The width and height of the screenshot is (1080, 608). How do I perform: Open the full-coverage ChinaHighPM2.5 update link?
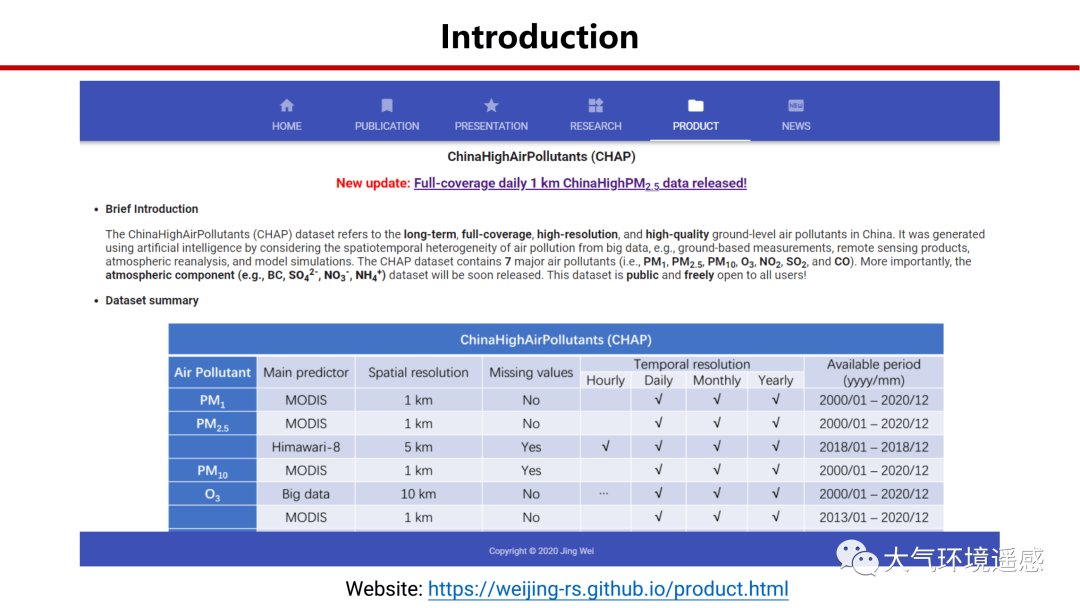(x=580, y=183)
